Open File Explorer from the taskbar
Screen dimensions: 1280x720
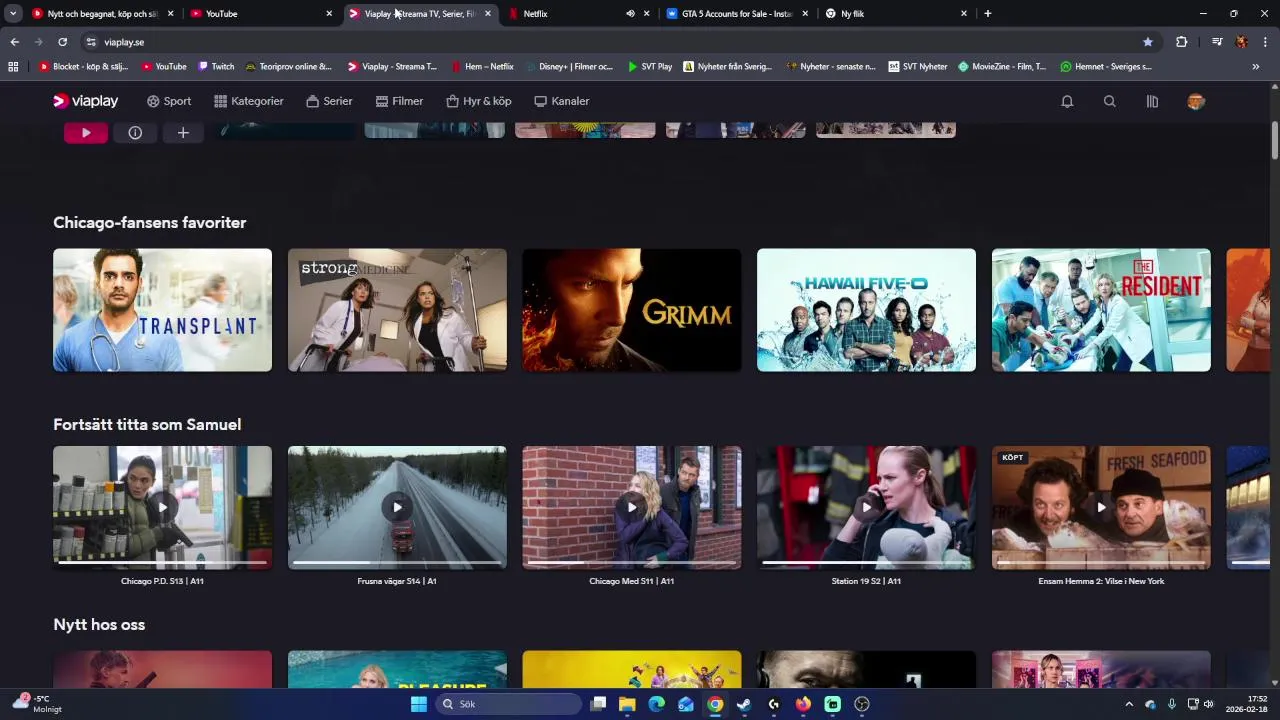pyautogui.click(x=627, y=704)
